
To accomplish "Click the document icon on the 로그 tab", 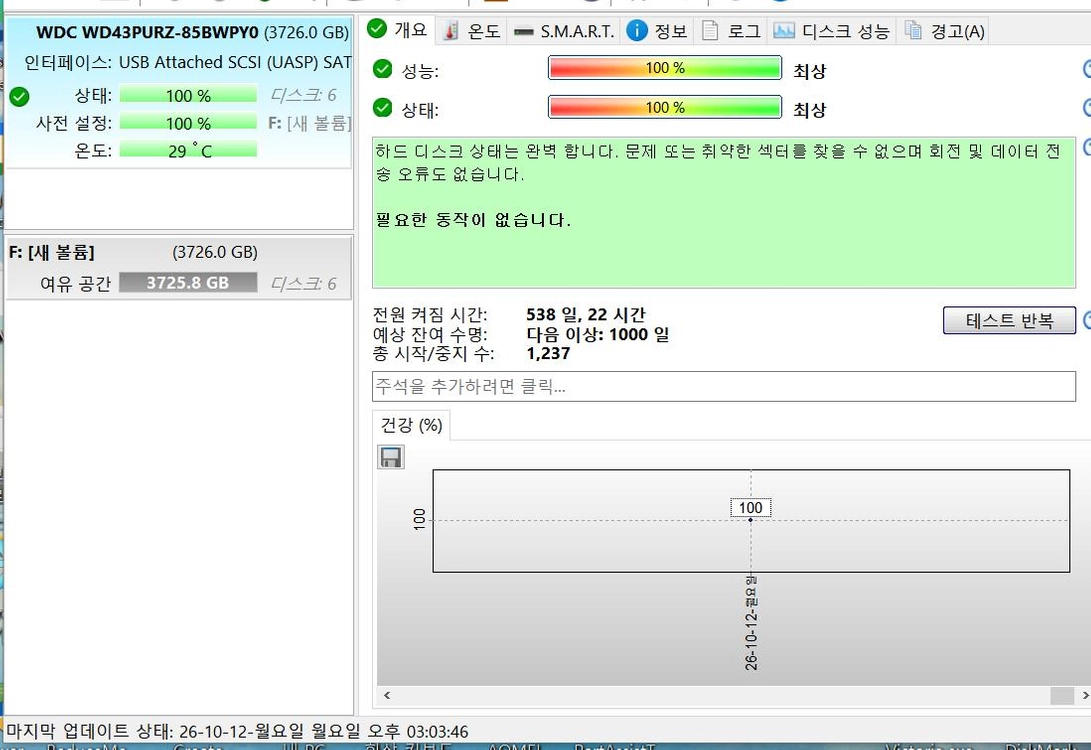I will click(x=710, y=31).
